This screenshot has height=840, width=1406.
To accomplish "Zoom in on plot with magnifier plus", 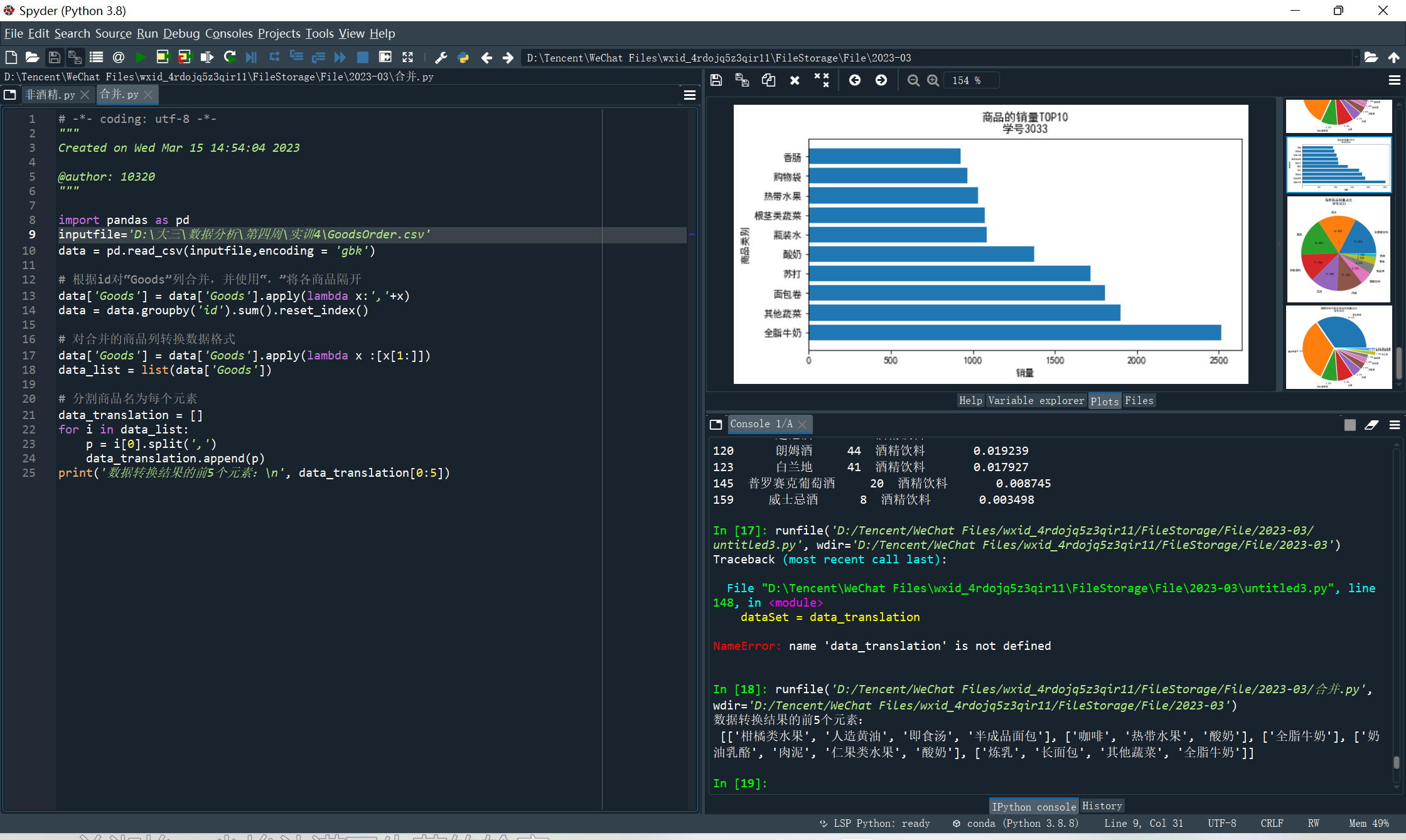I will (x=933, y=80).
